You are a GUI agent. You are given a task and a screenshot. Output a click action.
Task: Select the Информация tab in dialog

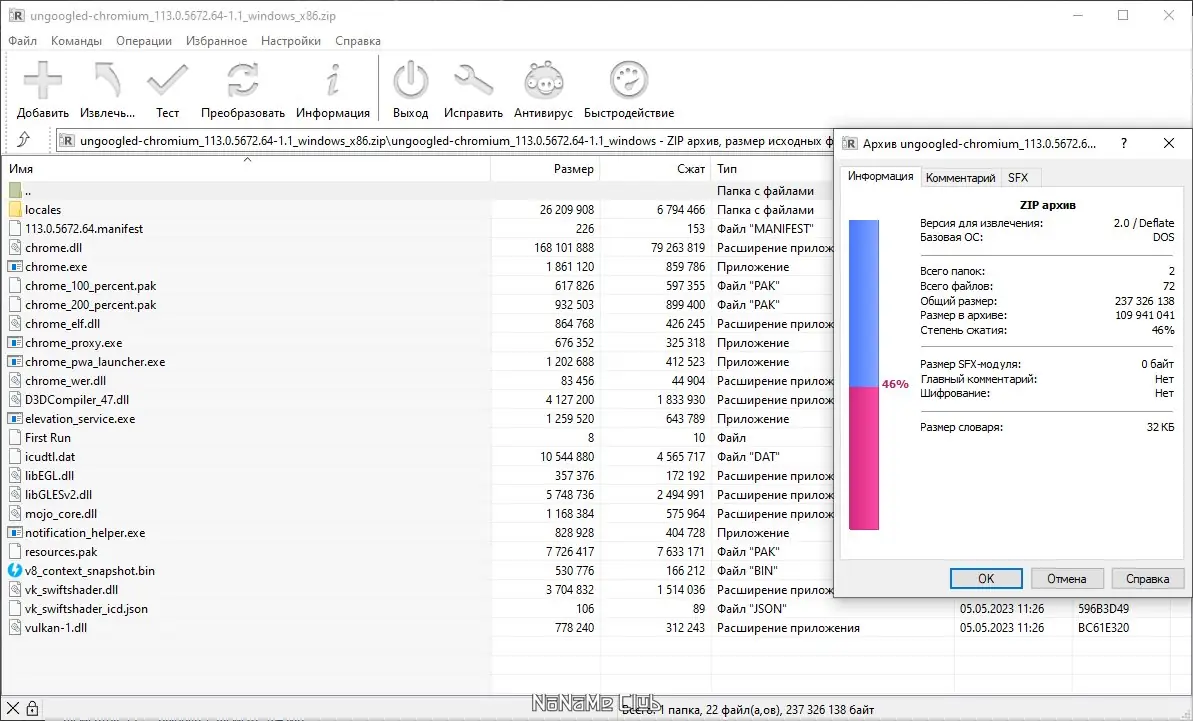(880, 176)
